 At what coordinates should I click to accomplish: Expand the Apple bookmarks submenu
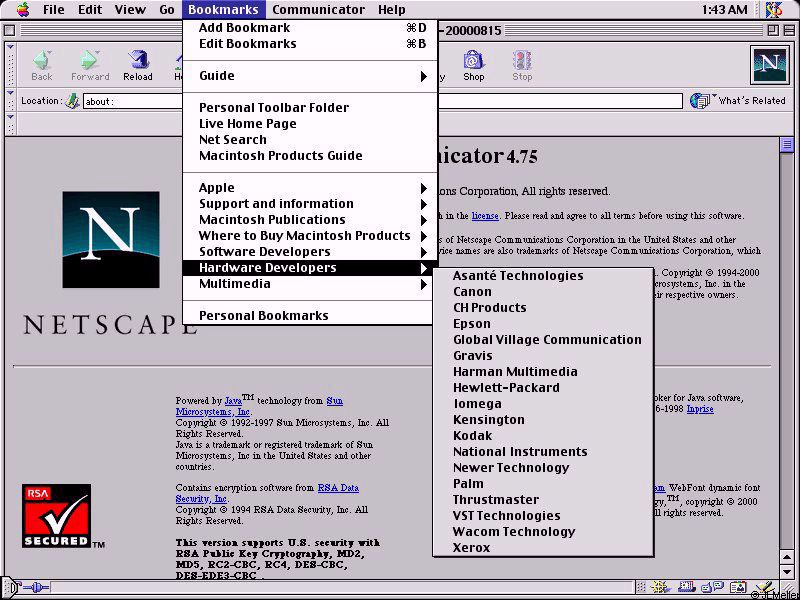[x=310, y=188]
